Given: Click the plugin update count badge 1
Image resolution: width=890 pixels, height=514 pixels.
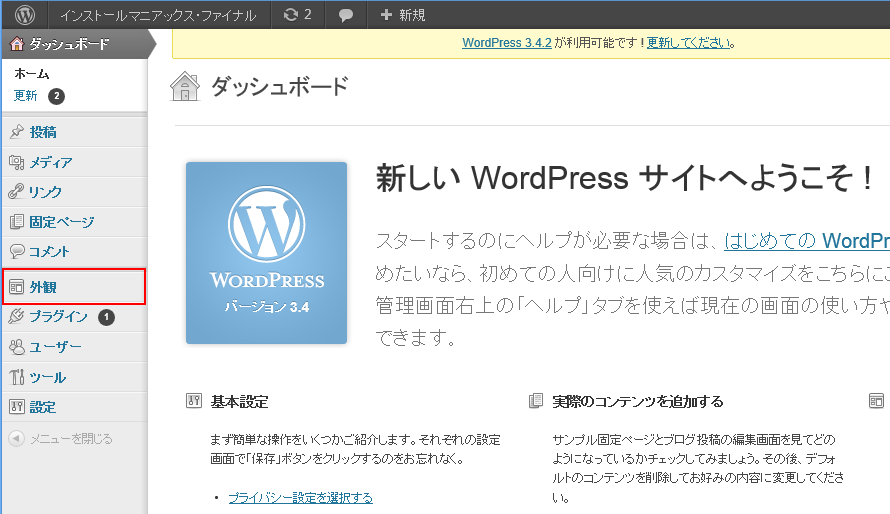Looking at the screenshot, I should click(106, 317).
